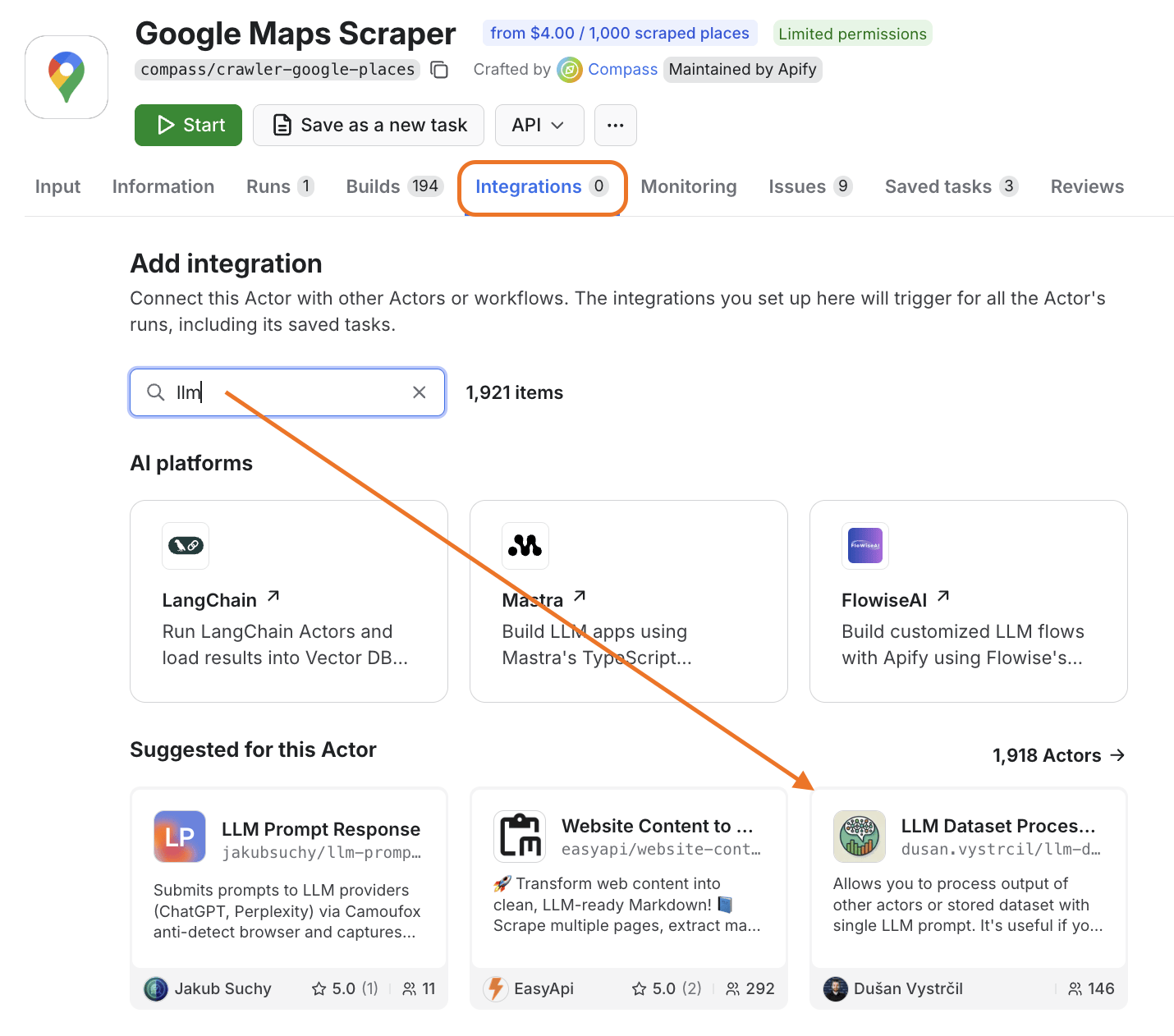Click the star rating 5.0 (2)
Screen dimensions: 1174x1036
[x=667, y=989]
